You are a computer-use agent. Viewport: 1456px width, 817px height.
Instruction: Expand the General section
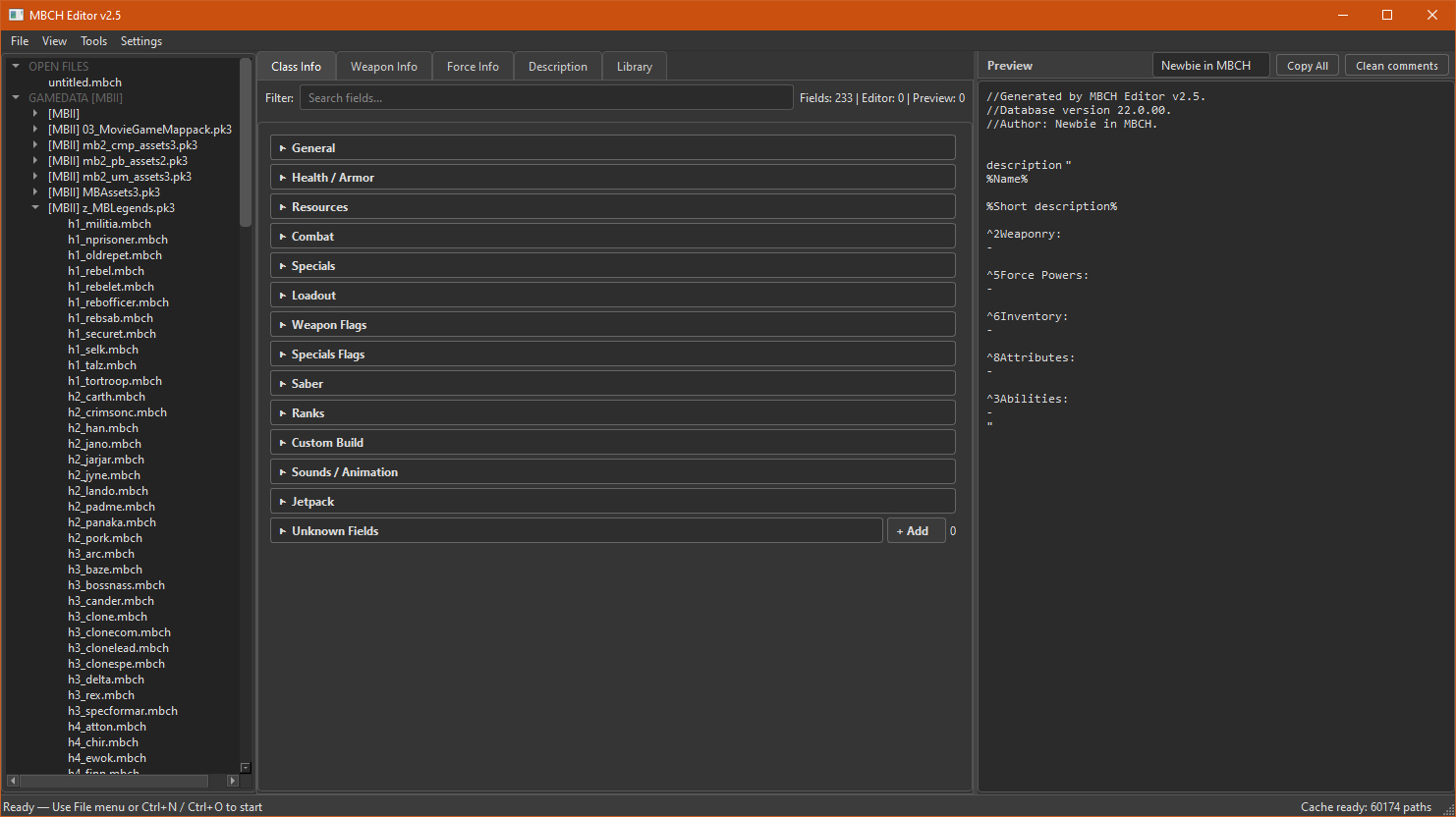[x=612, y=147]
